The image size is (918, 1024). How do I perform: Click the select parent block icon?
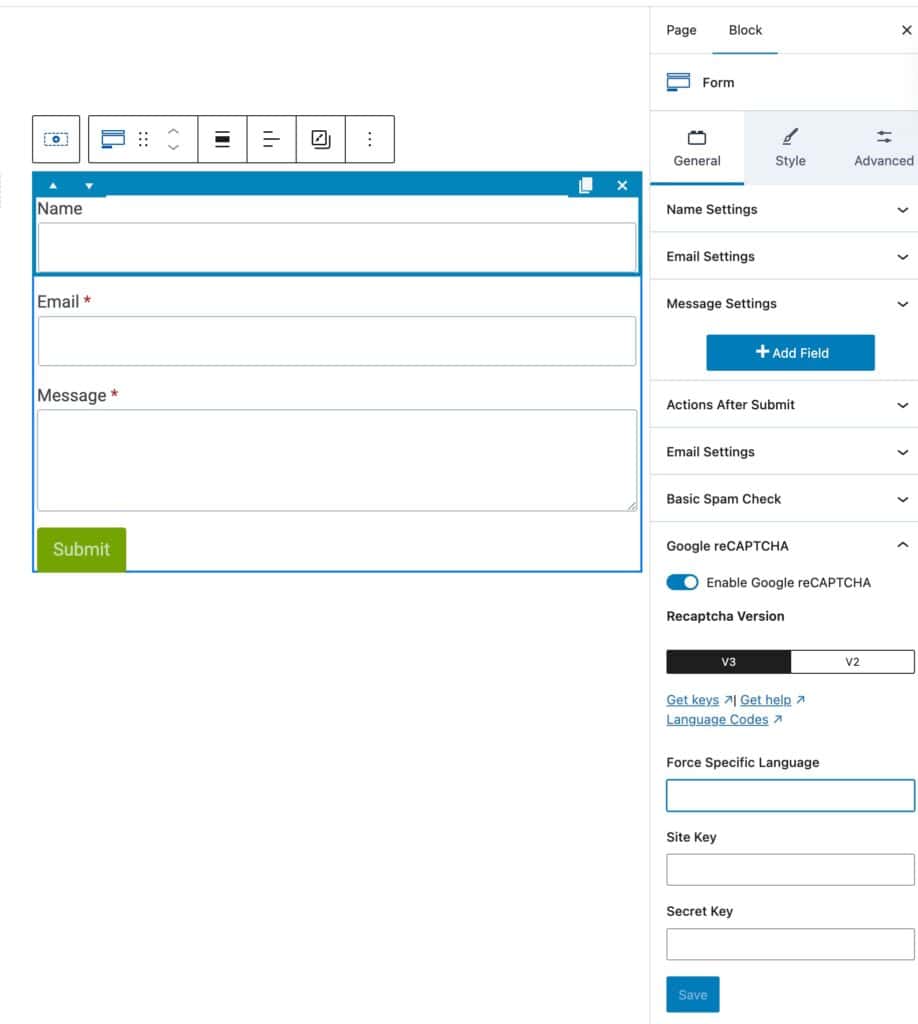click(x=56, y=139)
